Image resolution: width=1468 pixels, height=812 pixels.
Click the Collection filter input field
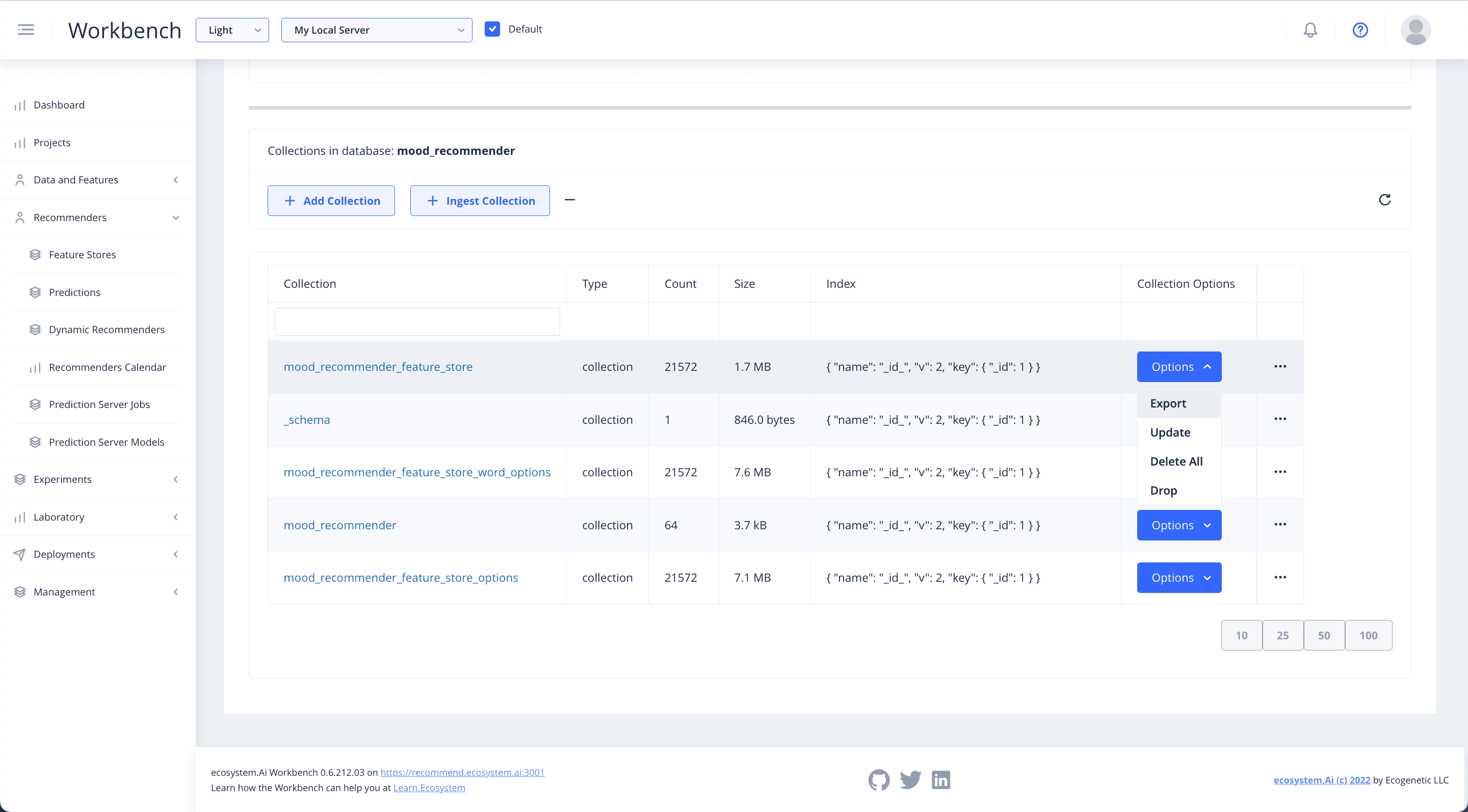click(x=417, y=322)
